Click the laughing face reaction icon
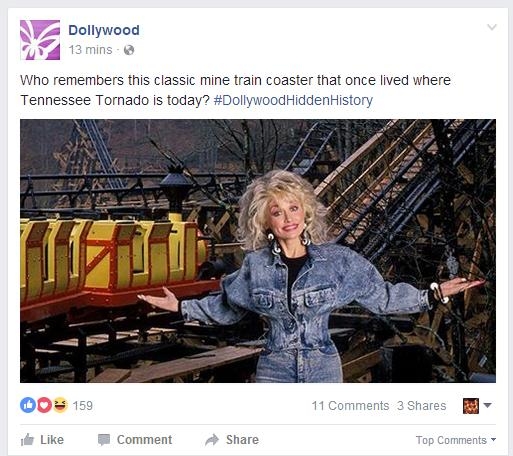 60,405
